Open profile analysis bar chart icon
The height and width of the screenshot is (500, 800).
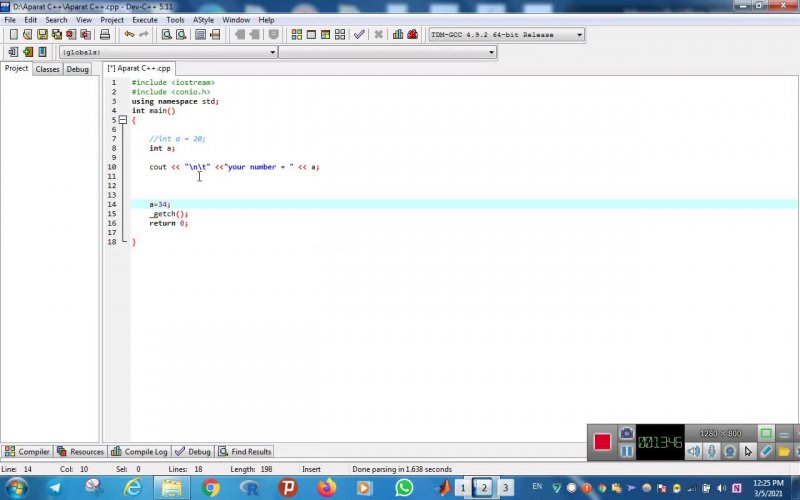(x=398, y=35)
